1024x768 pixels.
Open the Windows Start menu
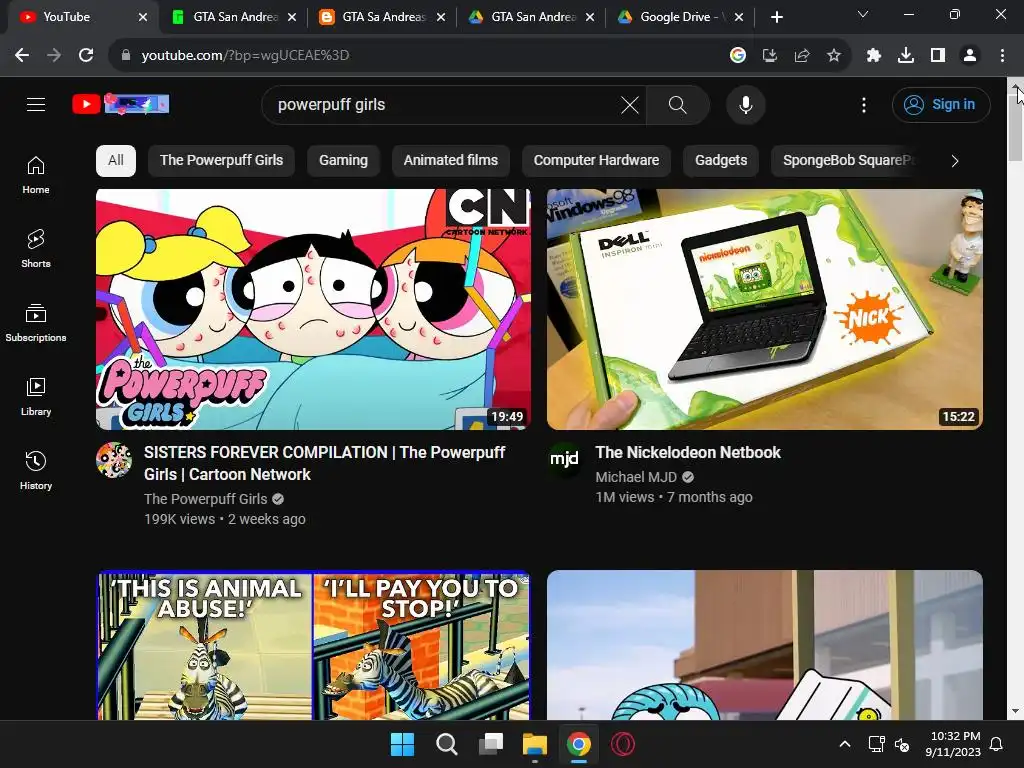pos(402,744)
